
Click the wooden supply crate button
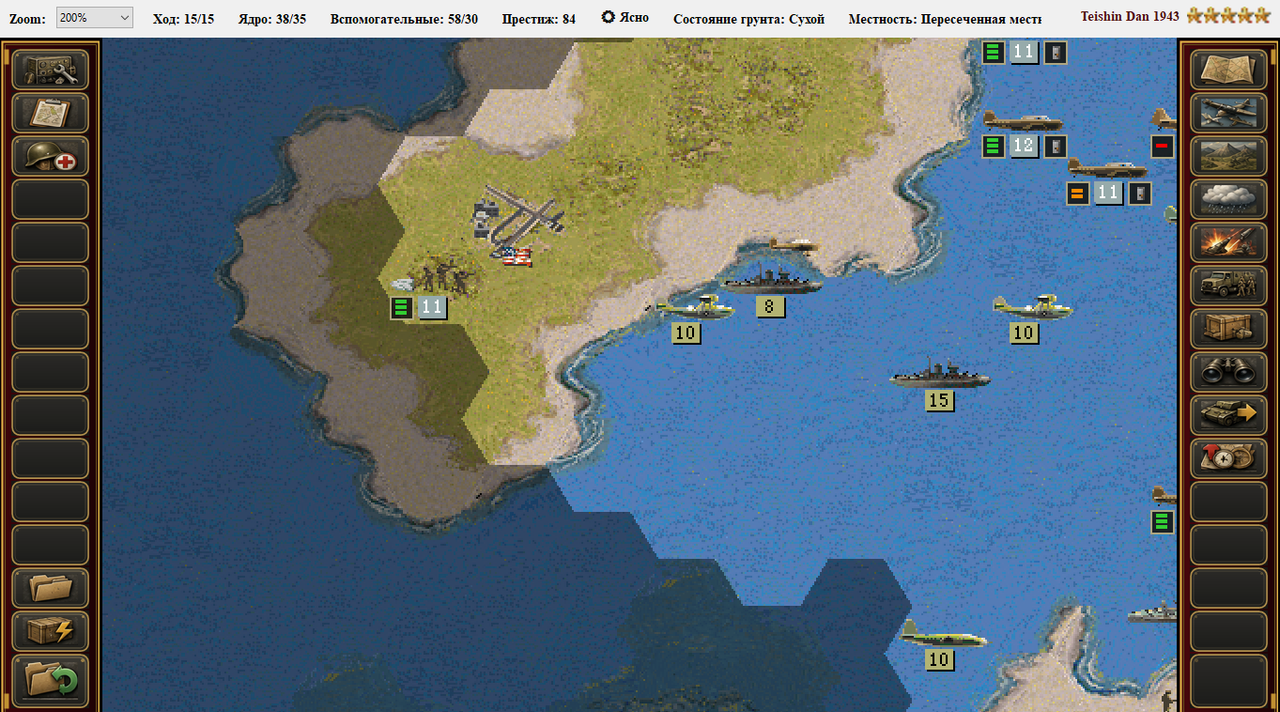click(1228, 328)
